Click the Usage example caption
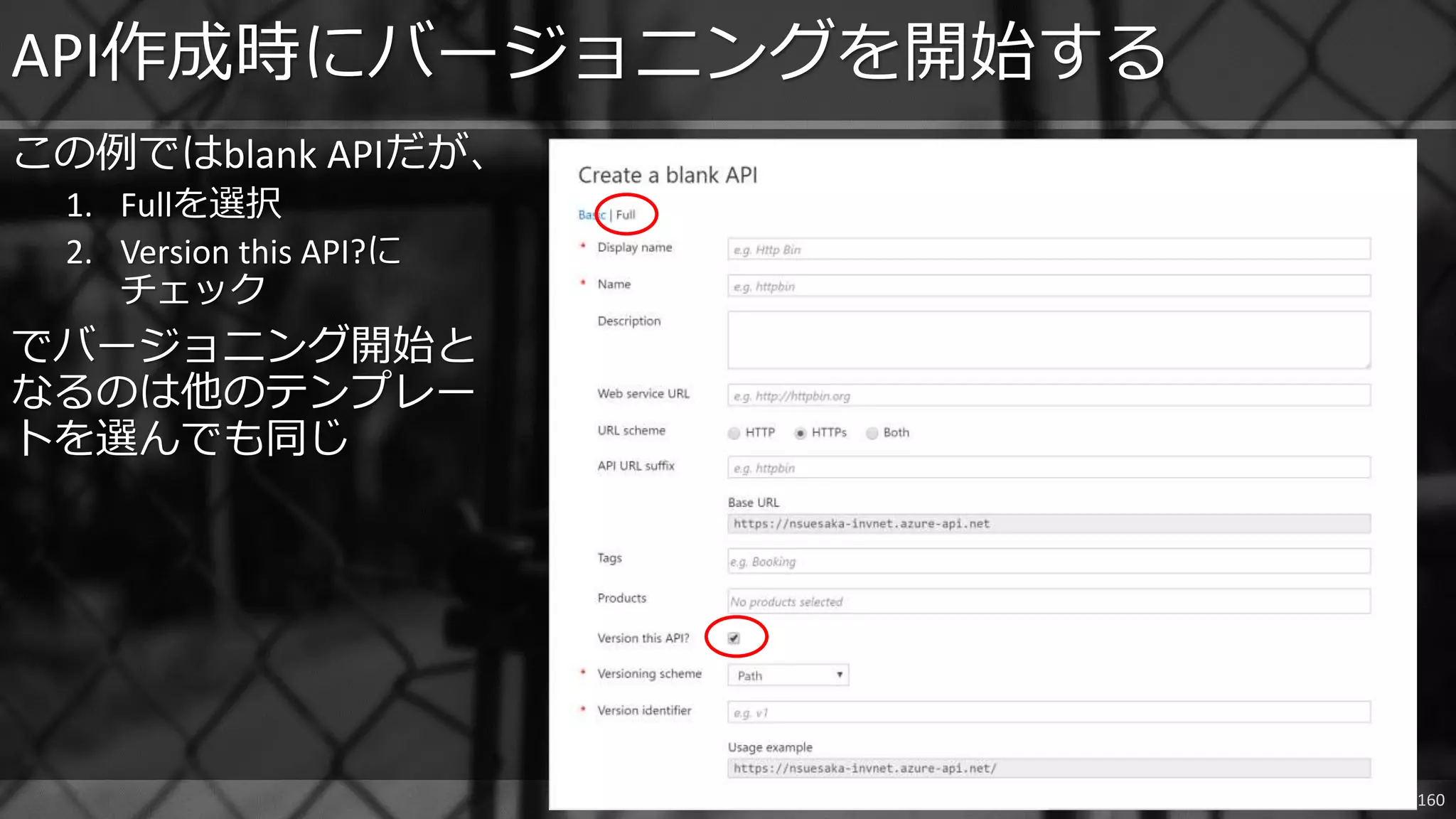The image size is (1456, 819). (770, 748)
